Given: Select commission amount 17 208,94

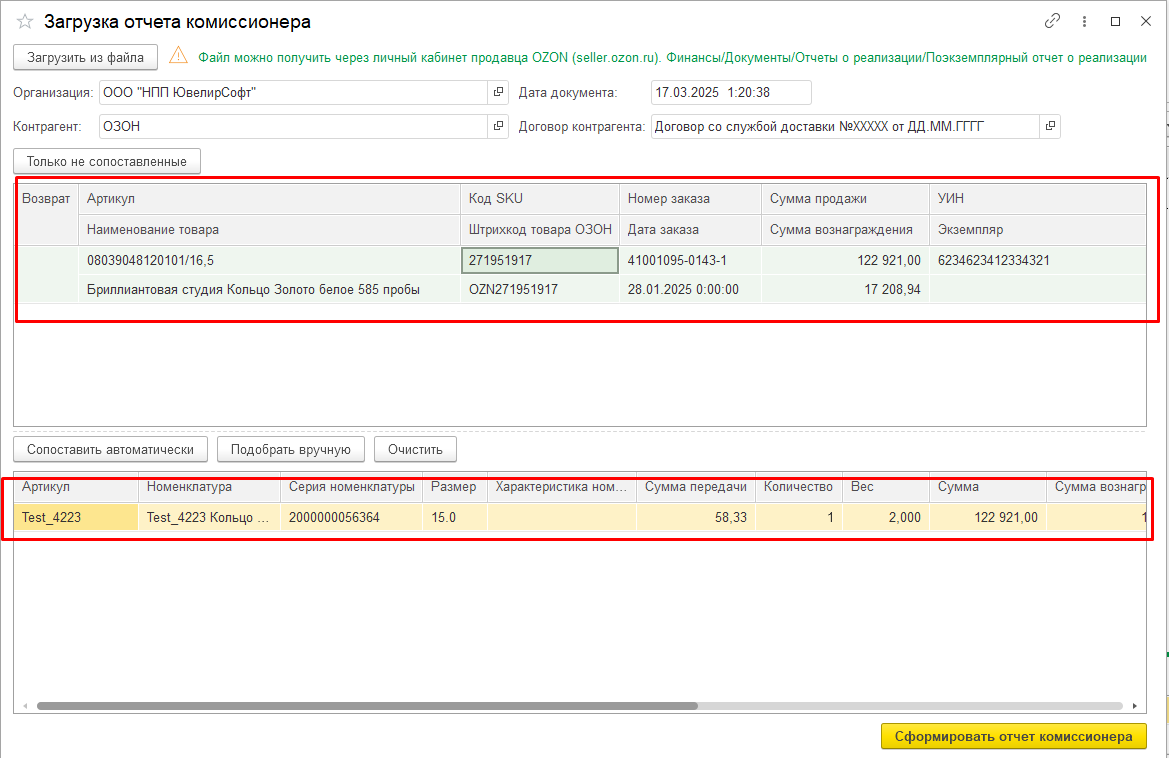Looking at the screenshot, I should click(845, 289).
